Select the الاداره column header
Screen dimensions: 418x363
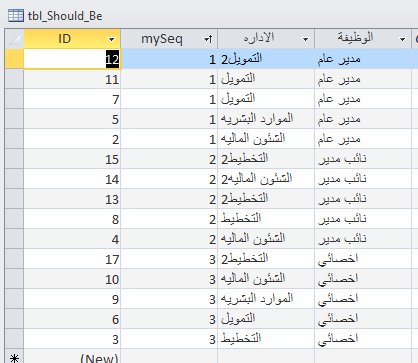pos(266,39)
